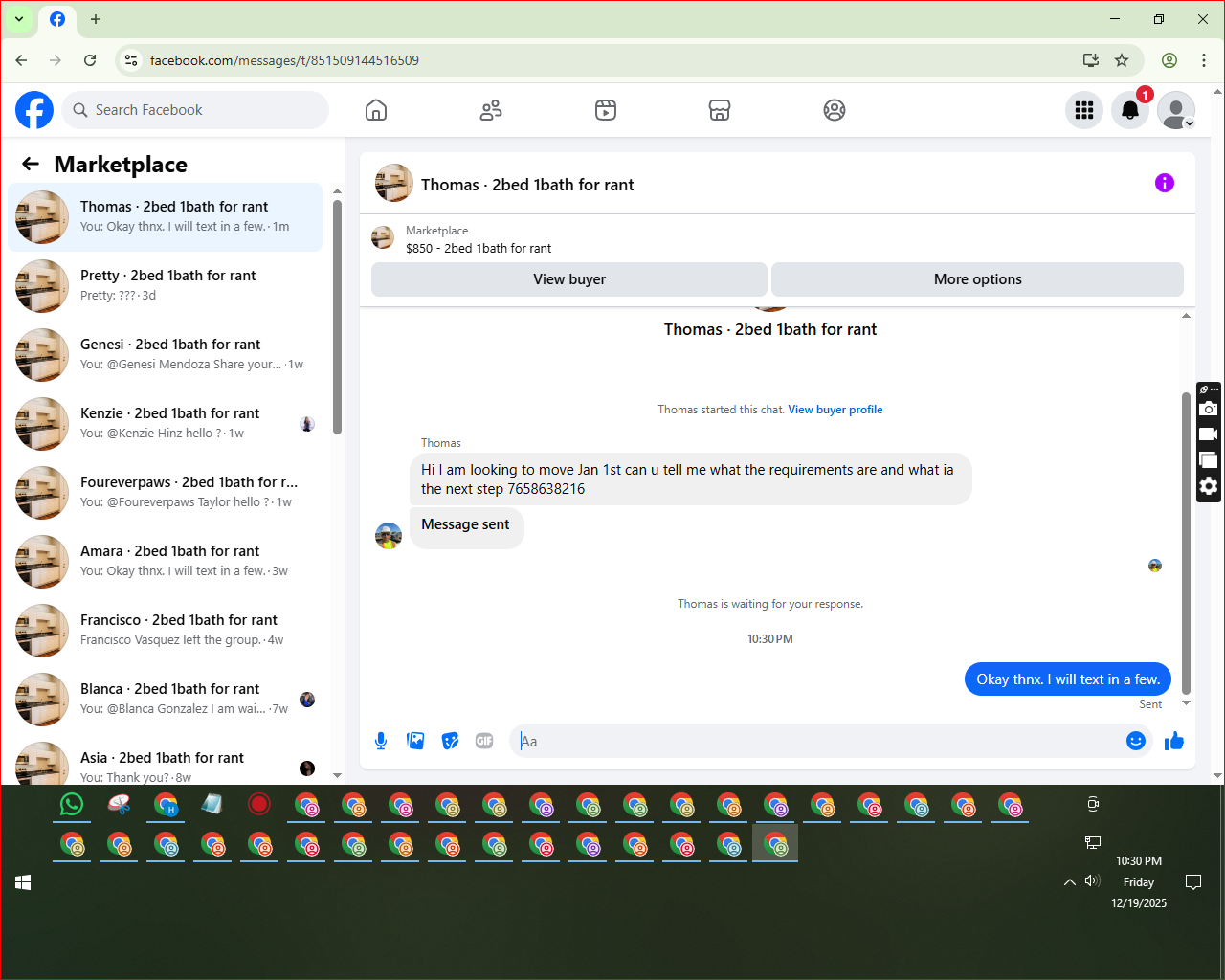Image resolution: width=1225 pixels, height=980 pixels.
Task: Open Asia conversation in list
Action: (166, 763)
